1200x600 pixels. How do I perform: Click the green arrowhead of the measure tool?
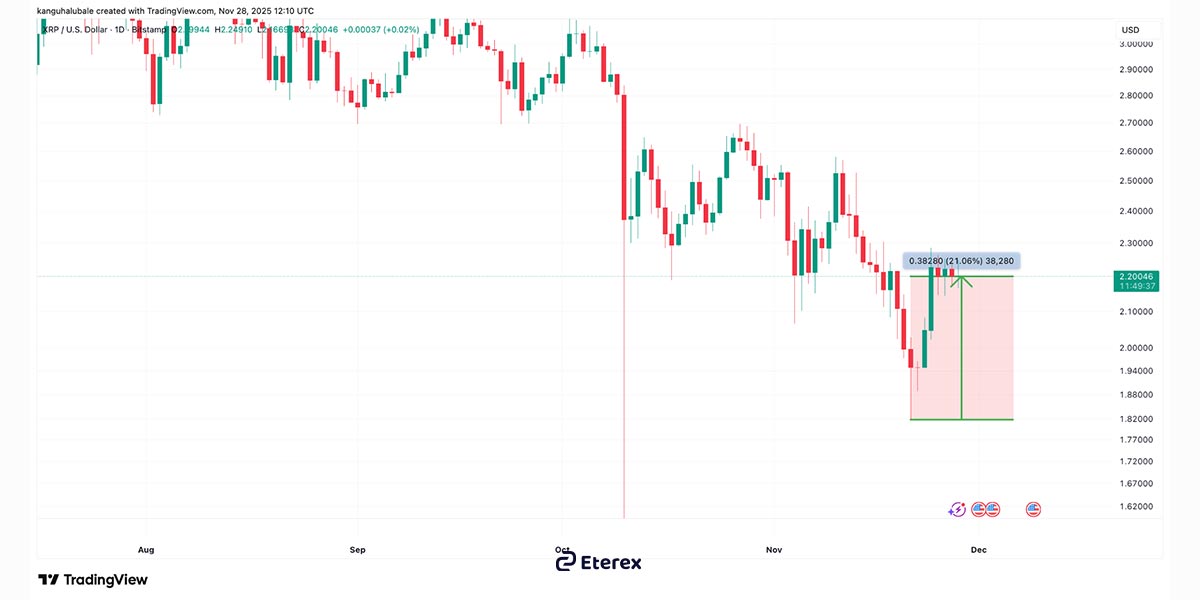pyautogui.click(x=961, y=281)
